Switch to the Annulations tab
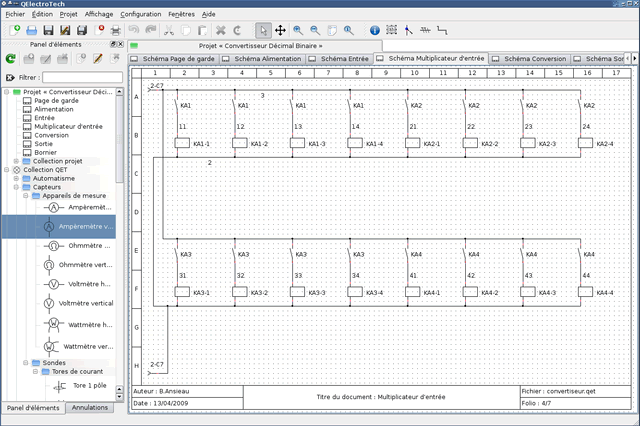Viewport: 640px width, 426px height. [90, 408]
